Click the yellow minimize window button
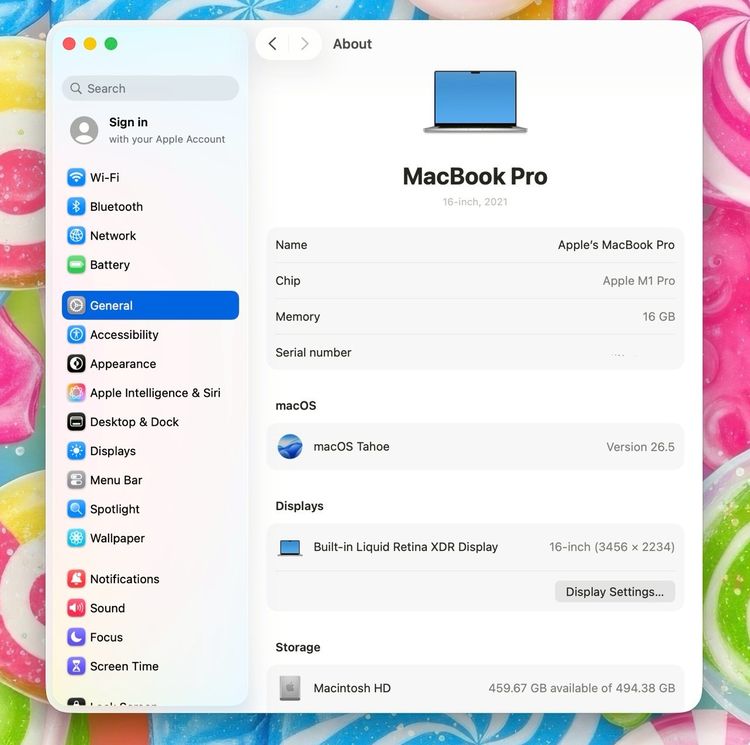750x745 pixels. point(90,44)
